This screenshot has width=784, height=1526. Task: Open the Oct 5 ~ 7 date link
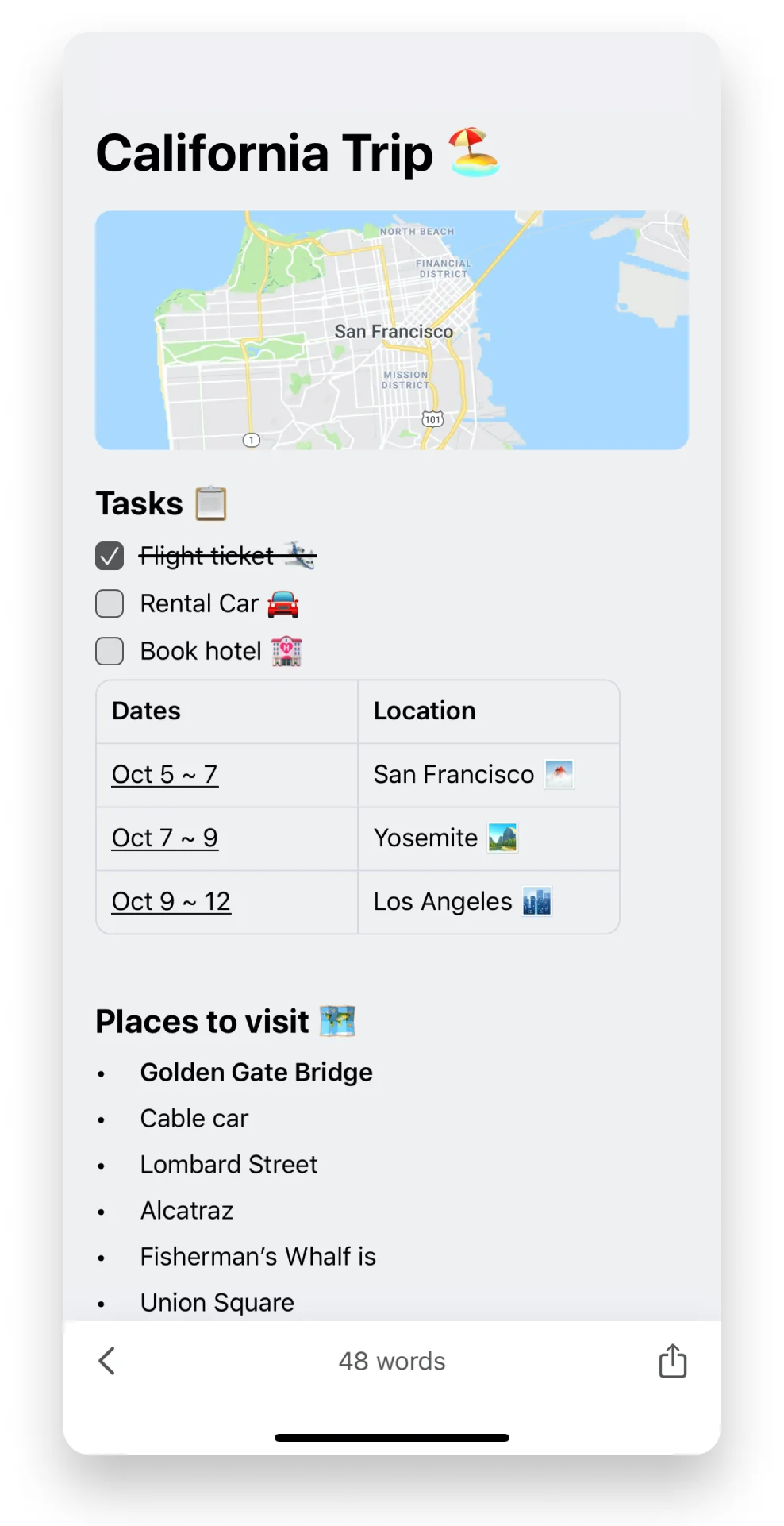click(x=165, y=774)
